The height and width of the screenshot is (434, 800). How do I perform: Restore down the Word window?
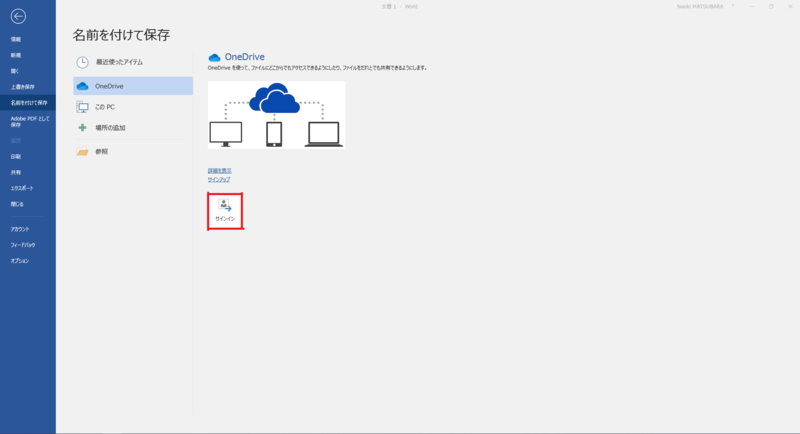[771, 7]
